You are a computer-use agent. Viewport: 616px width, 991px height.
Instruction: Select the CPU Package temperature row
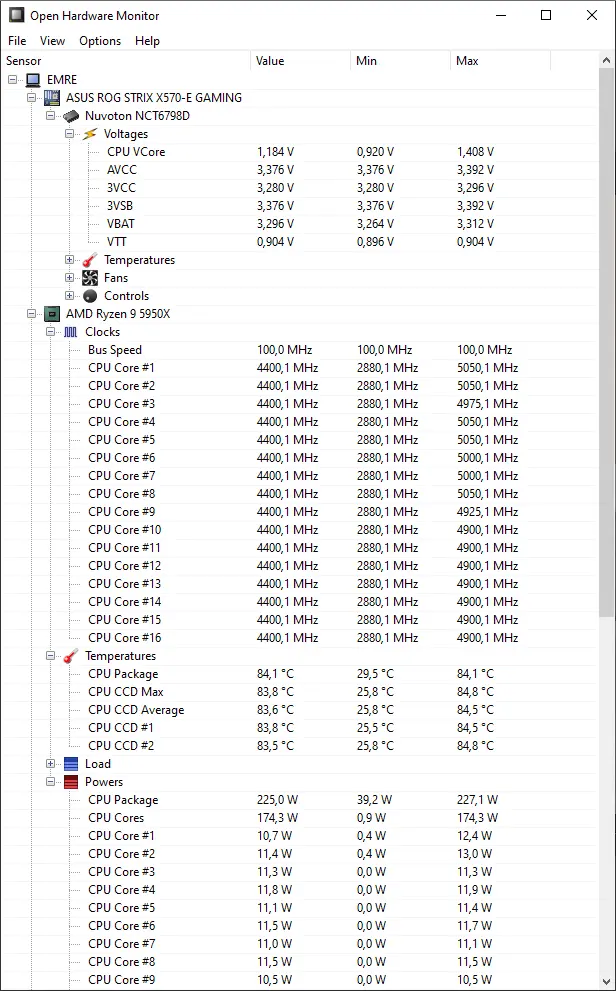pos(300,674)
